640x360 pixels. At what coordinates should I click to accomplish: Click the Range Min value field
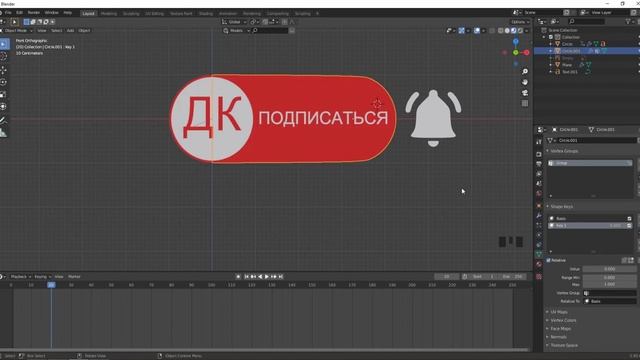click(609, 278)
